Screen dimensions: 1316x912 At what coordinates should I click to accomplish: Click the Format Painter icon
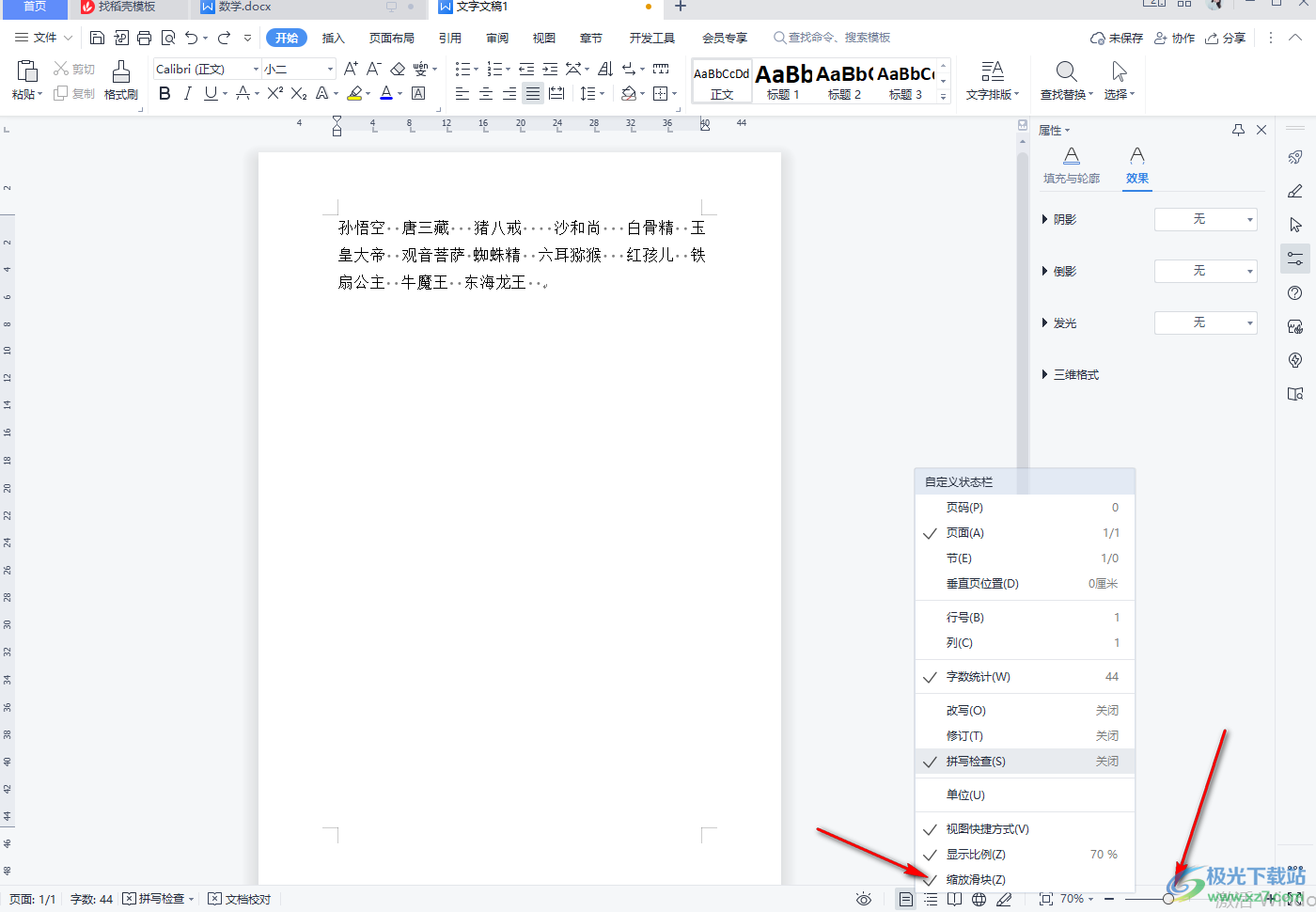click(x=121, y=81)
